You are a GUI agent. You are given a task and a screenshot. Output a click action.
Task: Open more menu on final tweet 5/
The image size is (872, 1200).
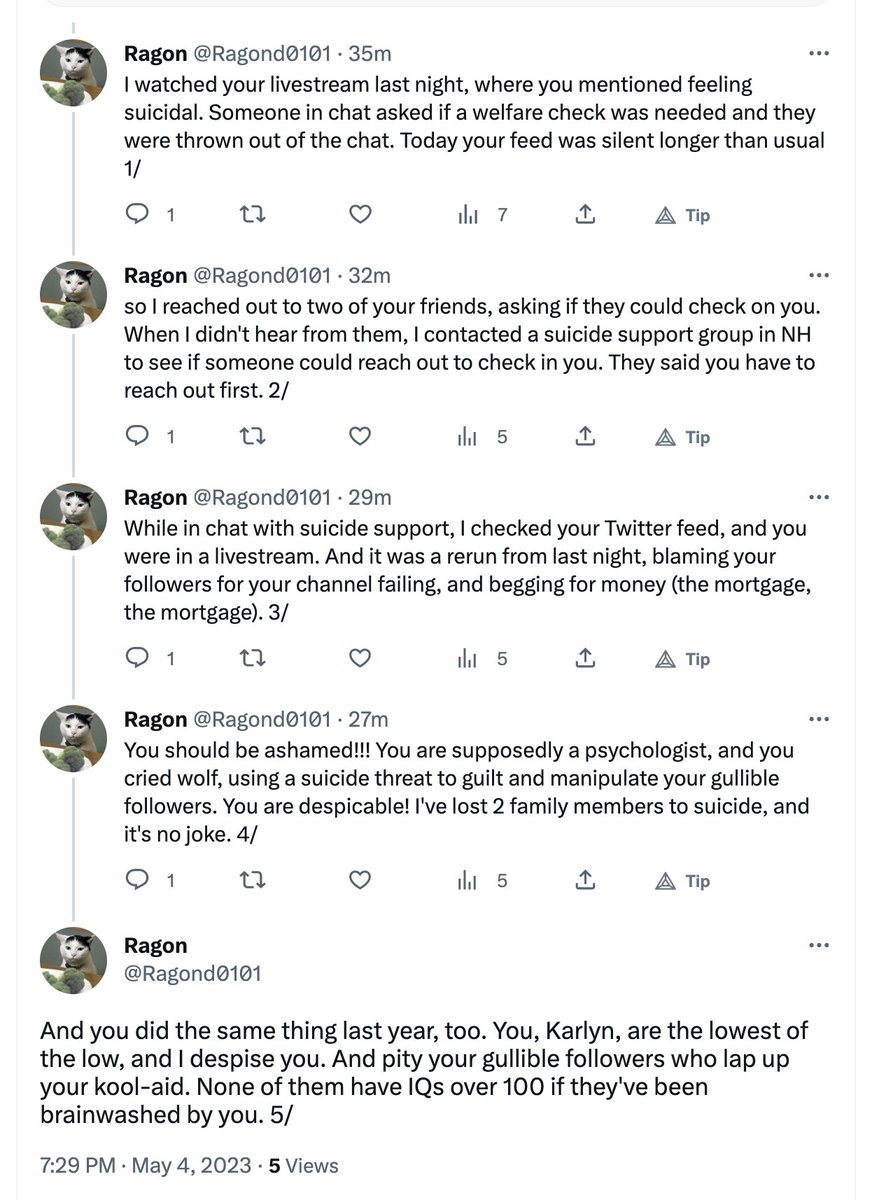pyautogui.click(x=818, y=944)
